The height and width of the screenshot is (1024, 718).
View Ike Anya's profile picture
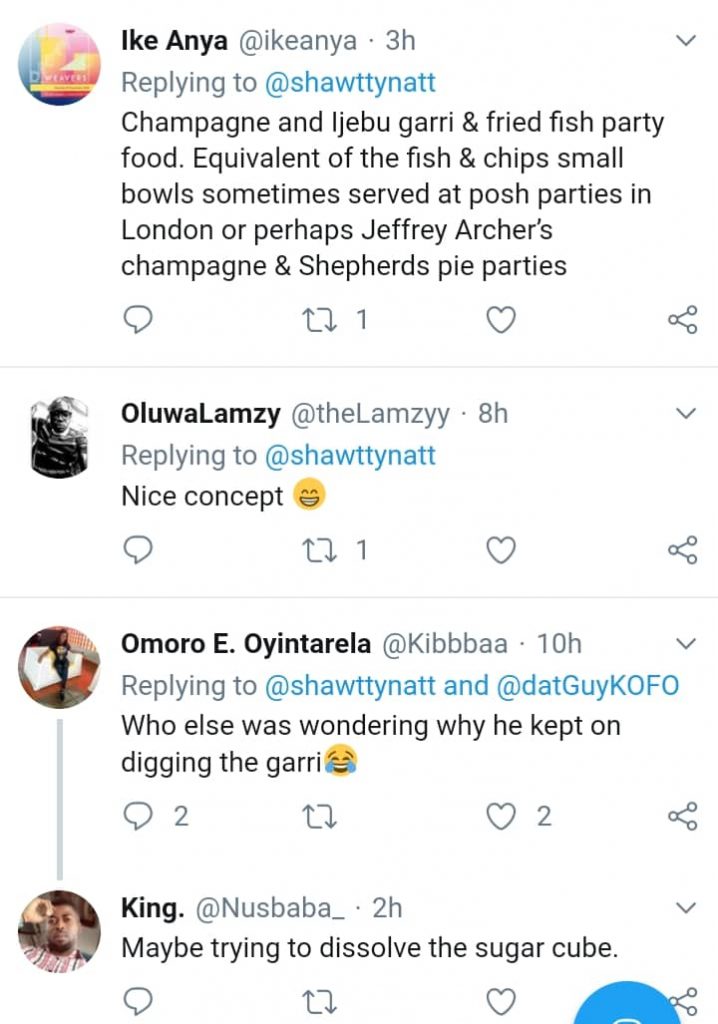click(x=60, y=64)
